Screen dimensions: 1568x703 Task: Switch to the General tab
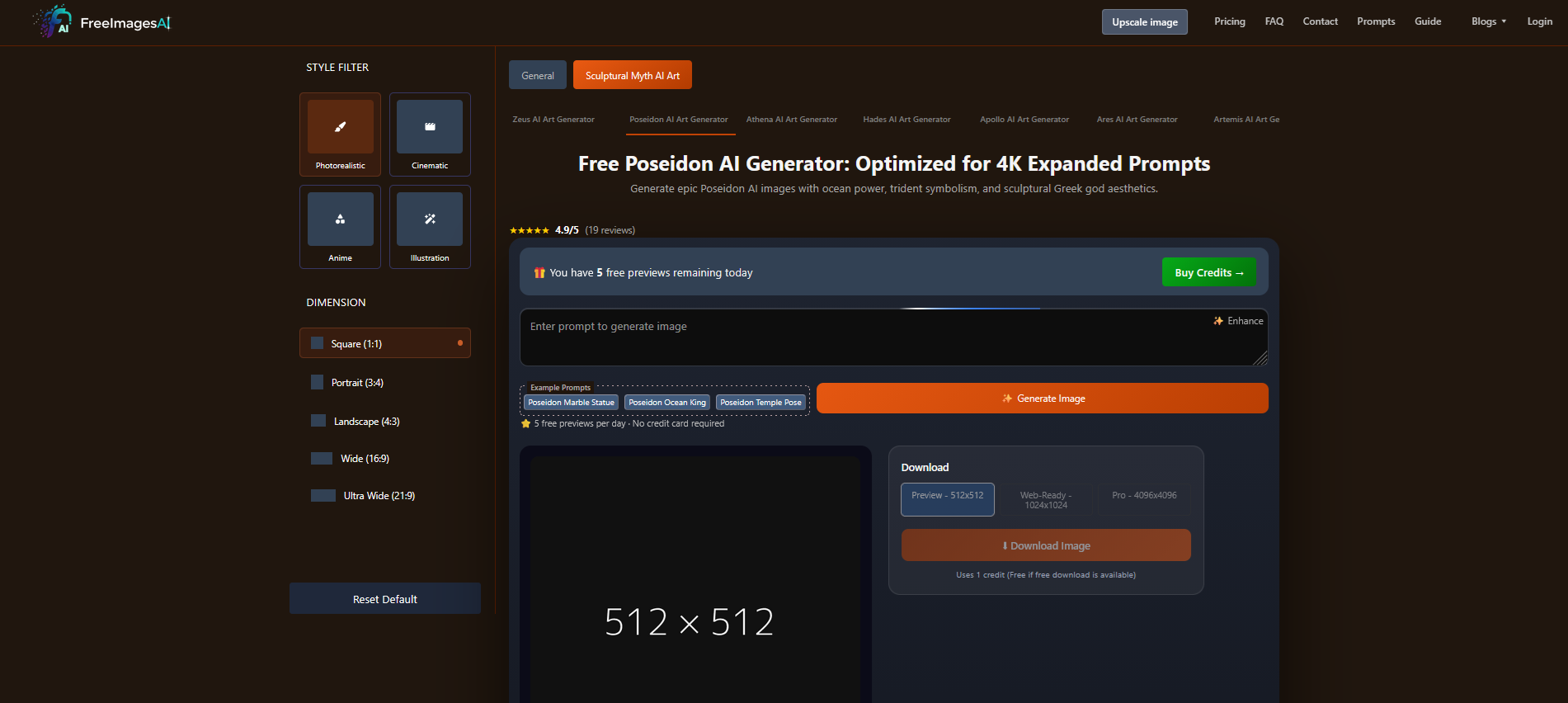click(538, 75)
